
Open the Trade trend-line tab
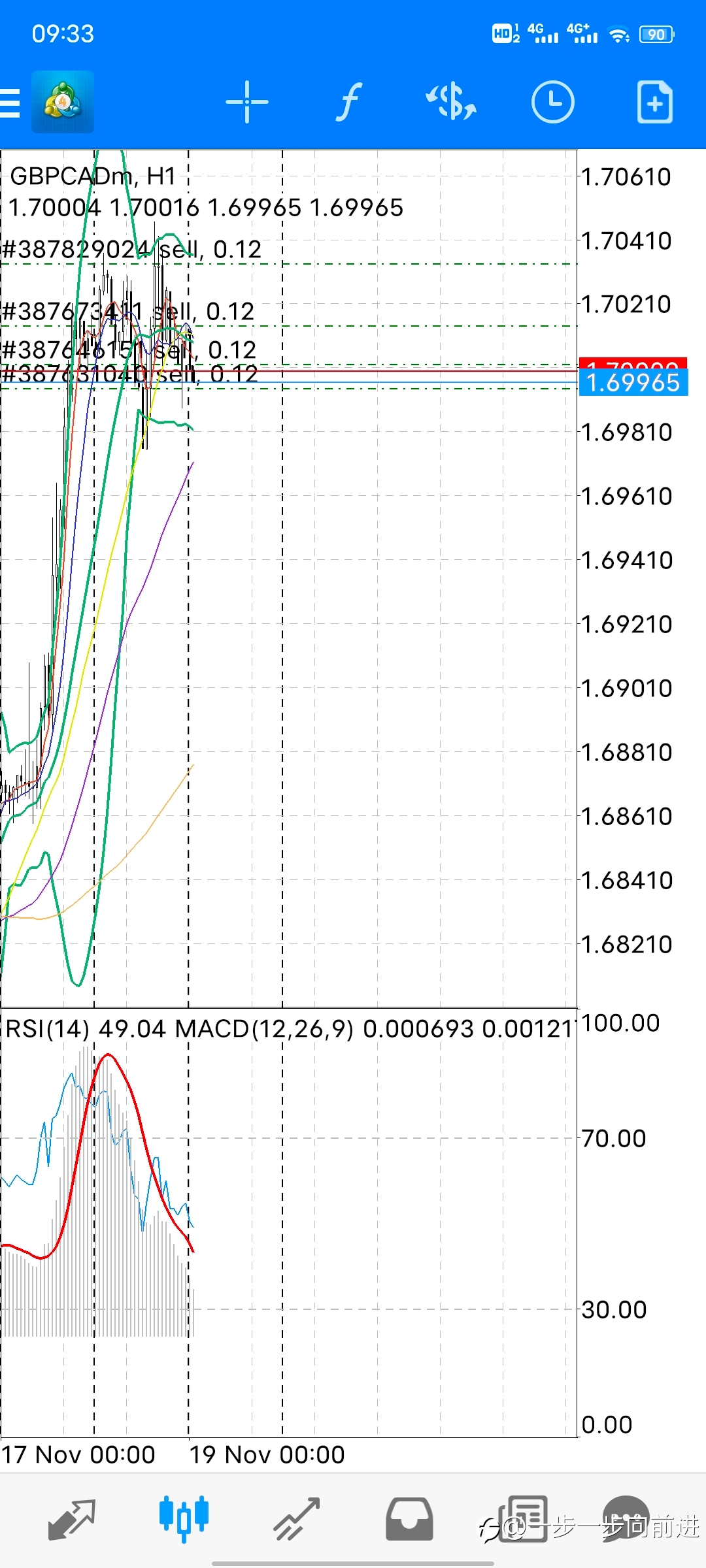pyautogui.click(x=296, y=1519)
